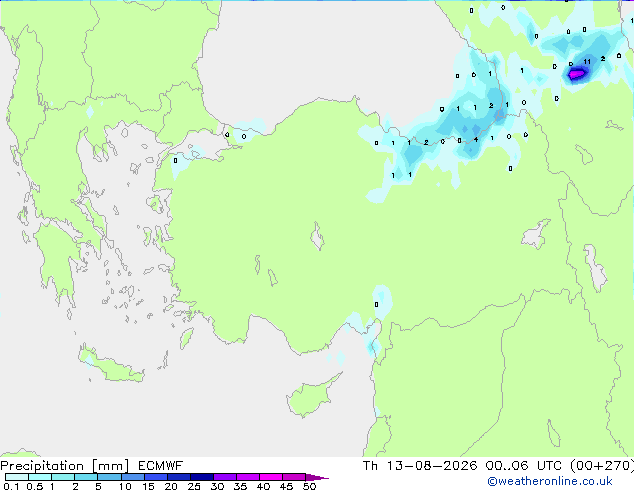Select the 25–30 mm dark navy legend box
The image size is (634, 490).
(201, 477)
